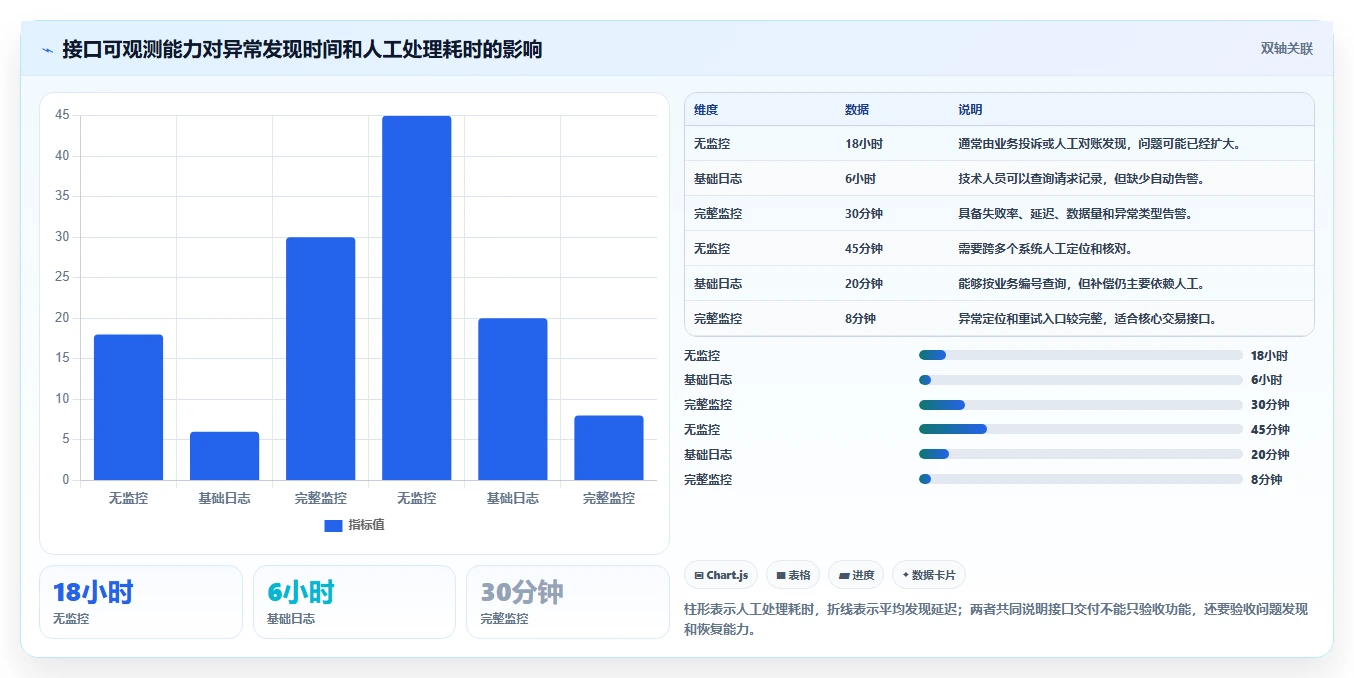
Task: Click the chart bar with value 8
Action: (608, 448)
